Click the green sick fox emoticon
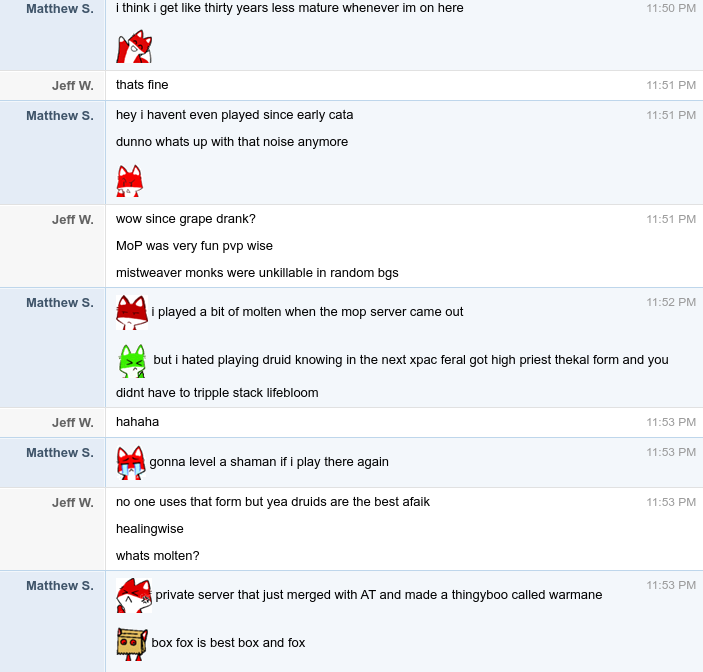The image size is (703, 672). (x=133, y=361)
